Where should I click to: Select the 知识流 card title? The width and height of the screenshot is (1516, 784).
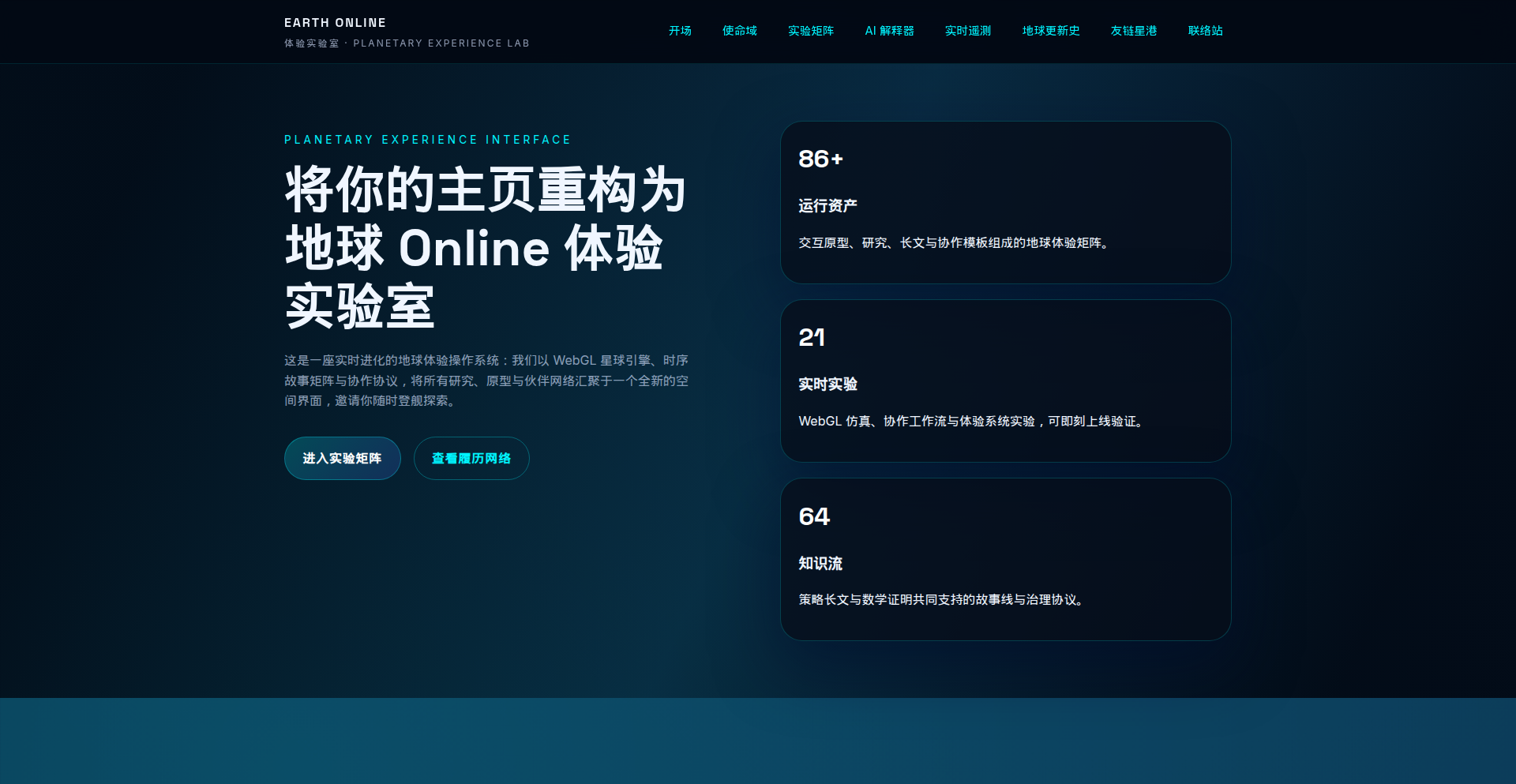820,564
